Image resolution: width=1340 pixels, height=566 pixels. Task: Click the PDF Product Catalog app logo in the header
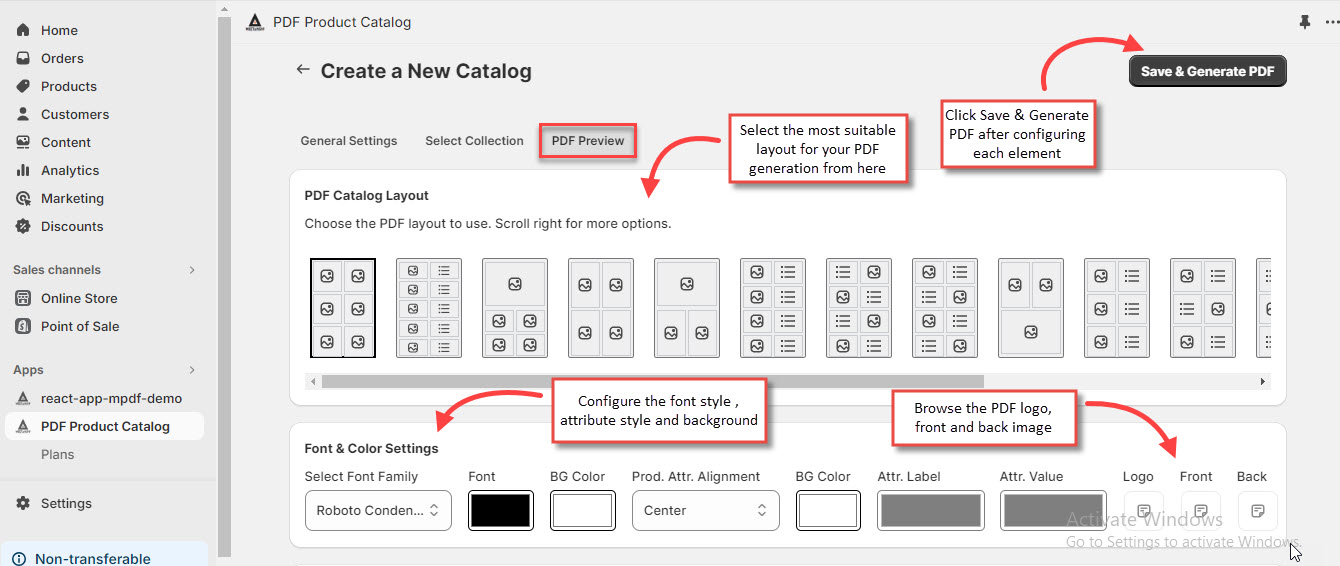coord(255,22)
